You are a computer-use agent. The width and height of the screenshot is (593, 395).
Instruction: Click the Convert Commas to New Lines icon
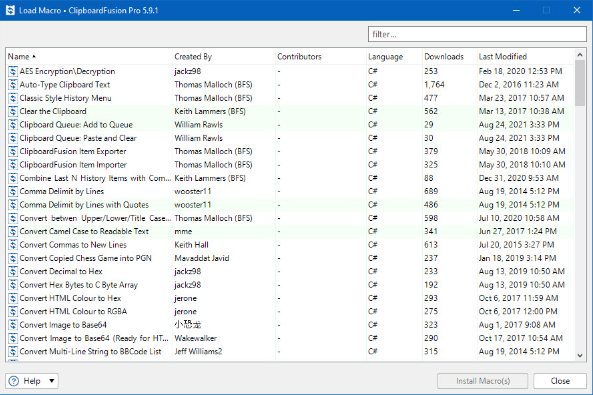13,245
